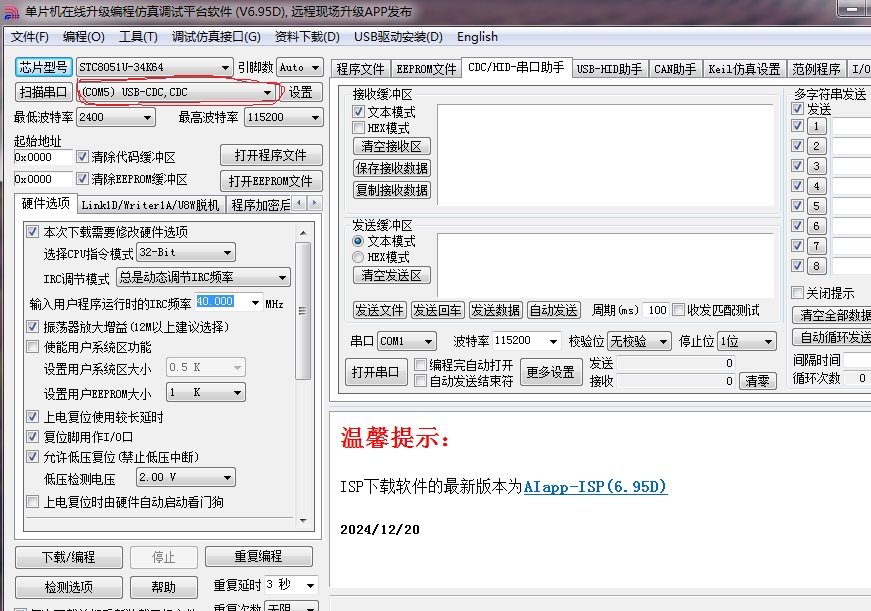
Task: Toggle 允许低压复位 checkbox
Action: [x=32, y=457]
